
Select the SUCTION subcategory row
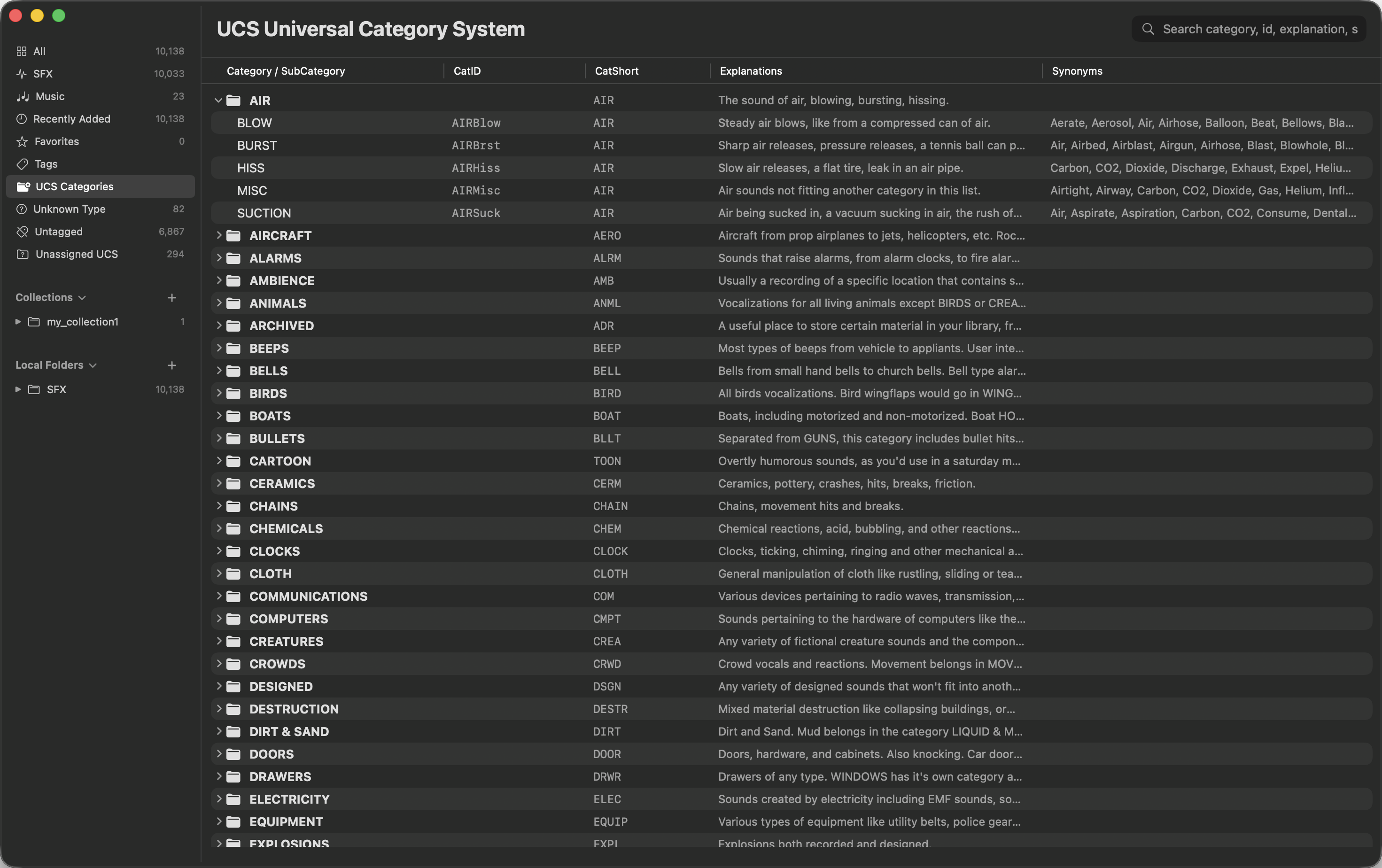pyautogui.click(x=792, y=213)
